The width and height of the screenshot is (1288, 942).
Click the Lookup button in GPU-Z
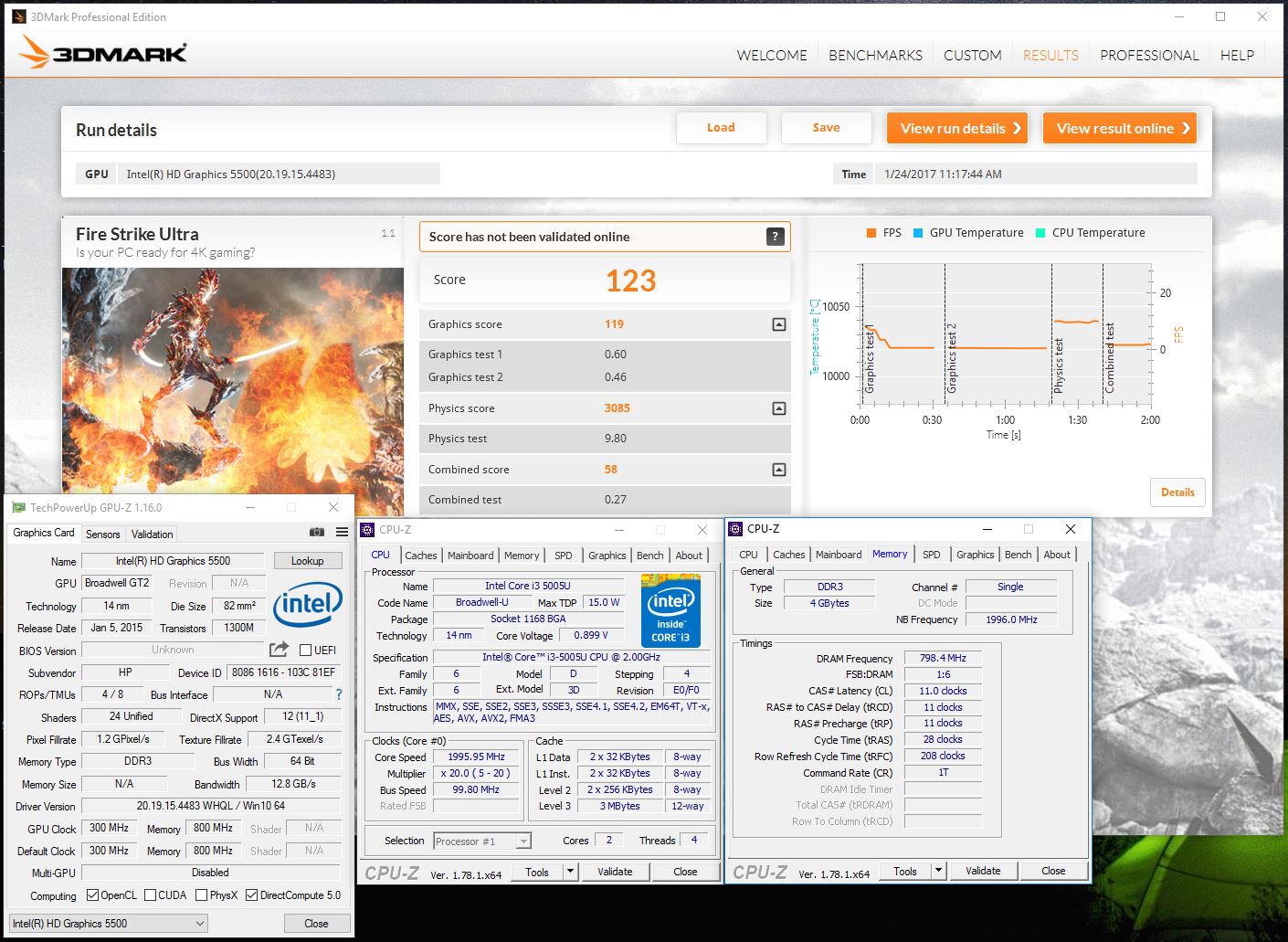coord(307,561)
